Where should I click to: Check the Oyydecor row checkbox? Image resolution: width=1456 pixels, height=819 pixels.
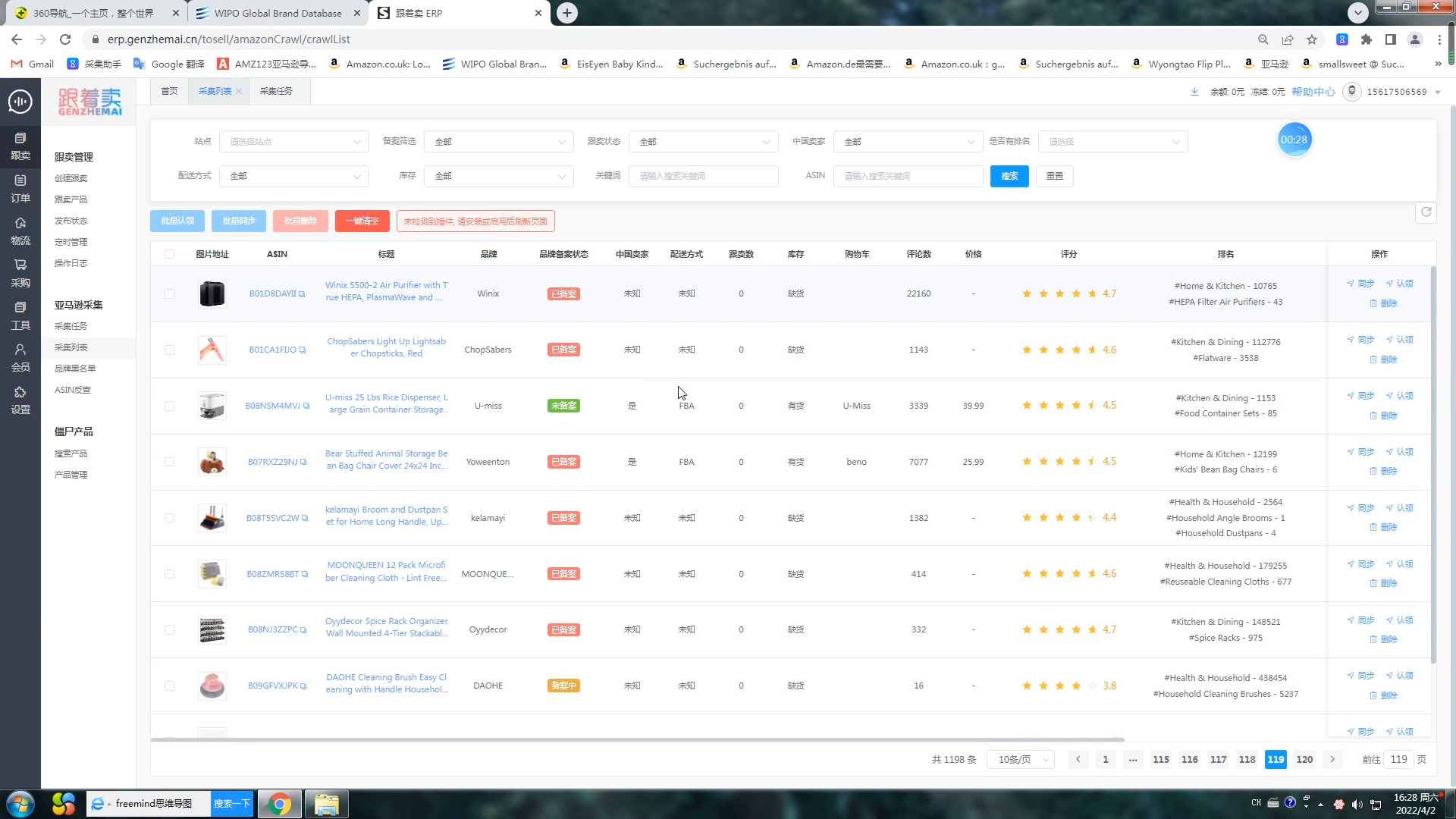click(169, 630)
